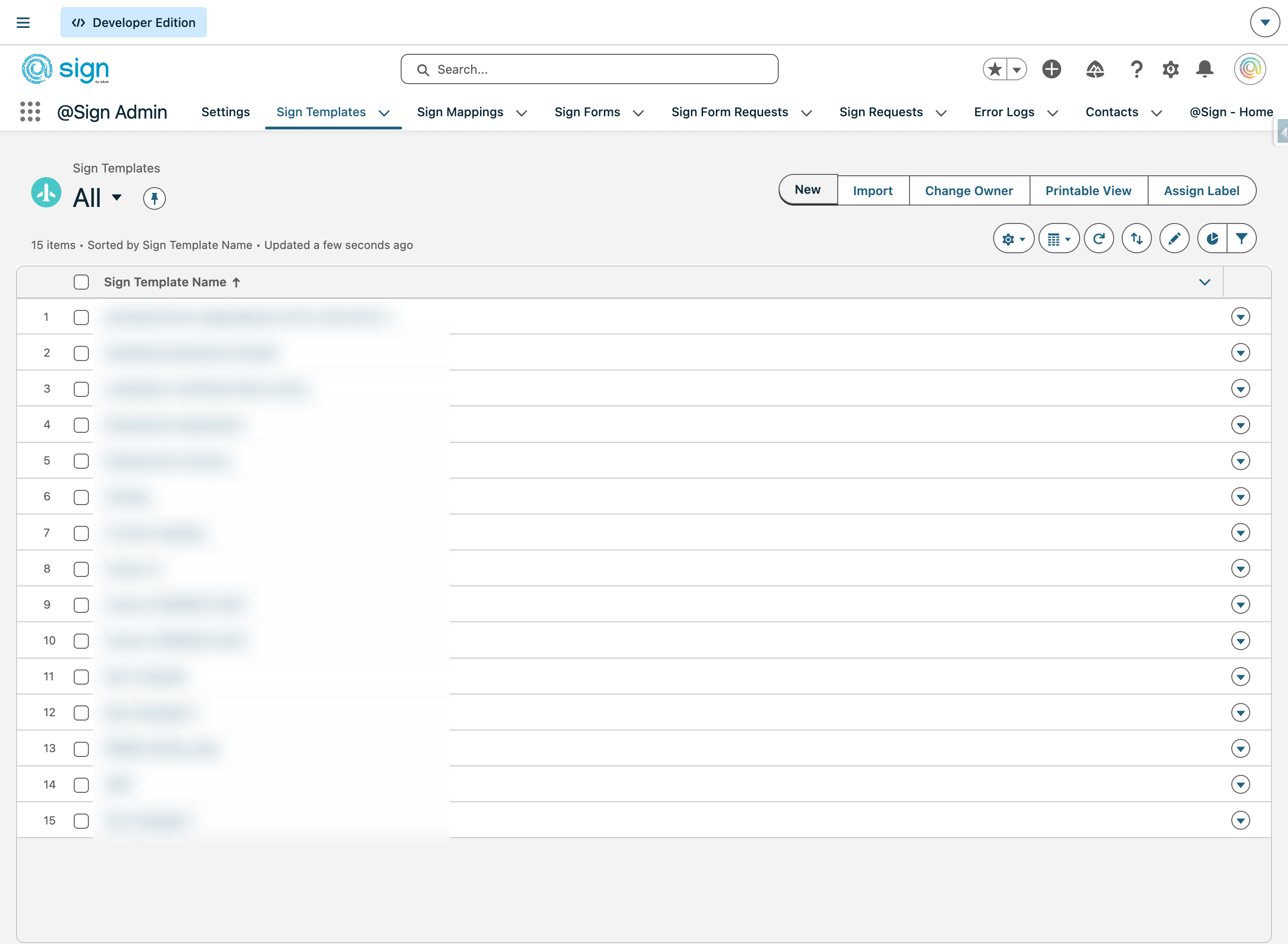Click the Help question mark icon
Image resolution: width=1288 pixels, height=944 pixels.
[1136, 69]
